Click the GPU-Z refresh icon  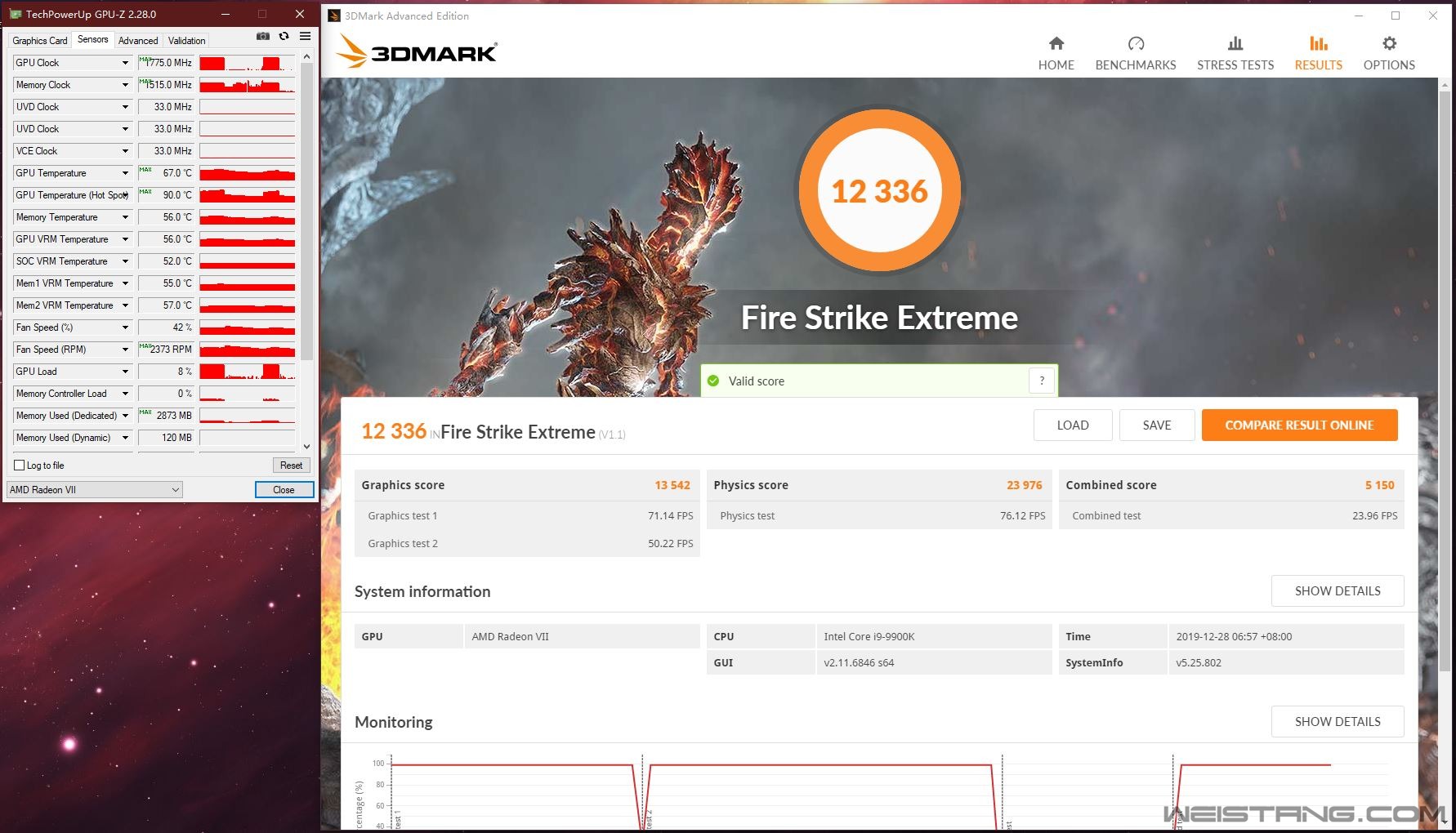[x=284, y=37]
